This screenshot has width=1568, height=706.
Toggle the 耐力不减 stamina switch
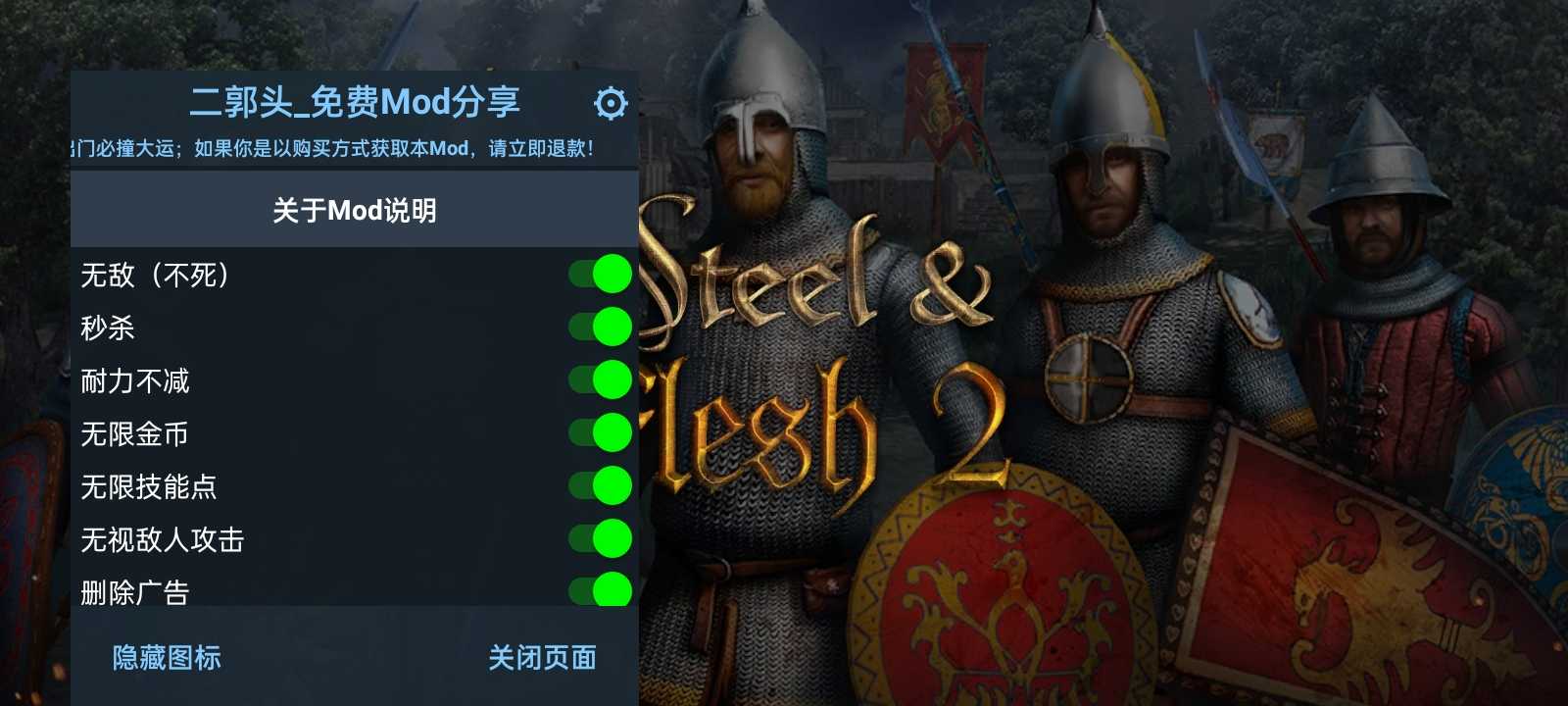tap(601, 379)
